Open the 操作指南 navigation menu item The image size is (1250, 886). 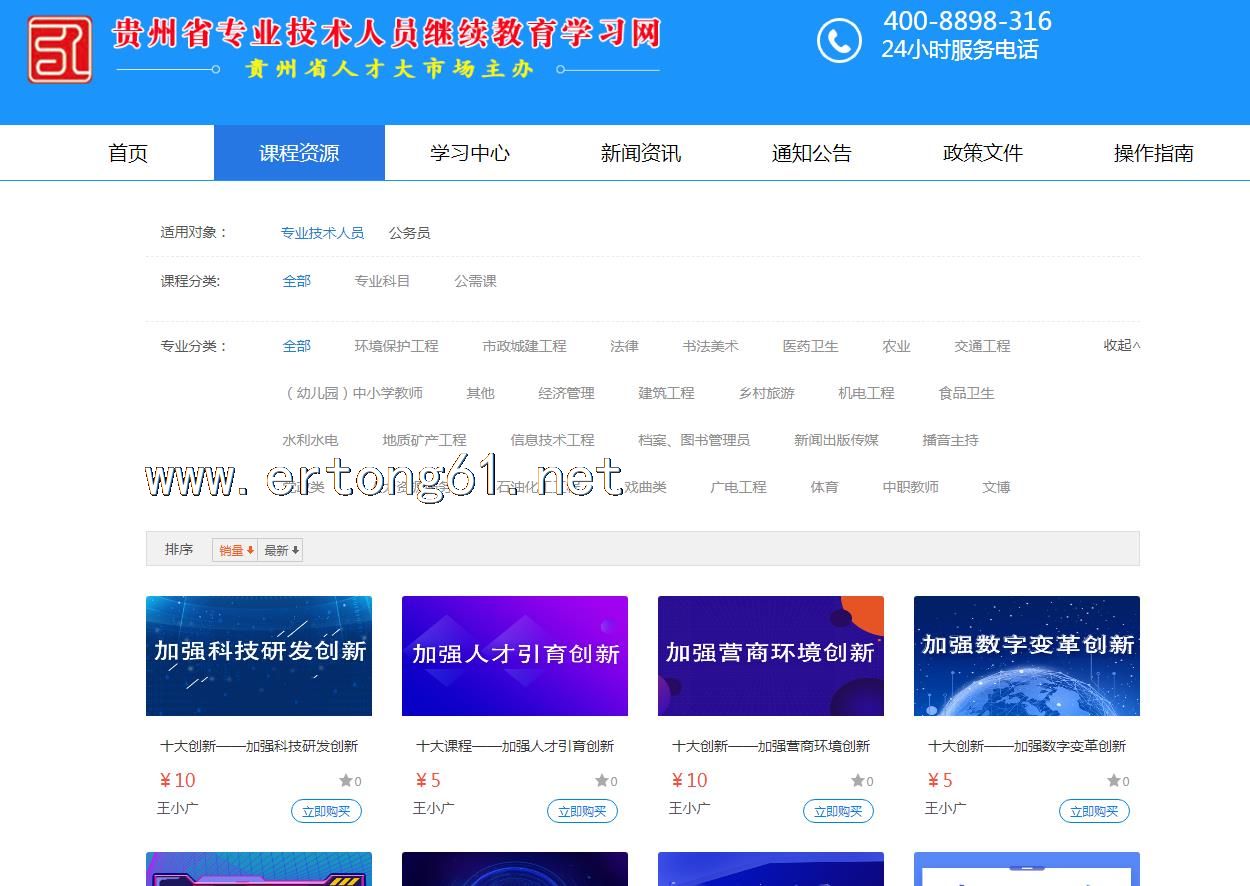pyautogui.click(x=1153, y=153)
